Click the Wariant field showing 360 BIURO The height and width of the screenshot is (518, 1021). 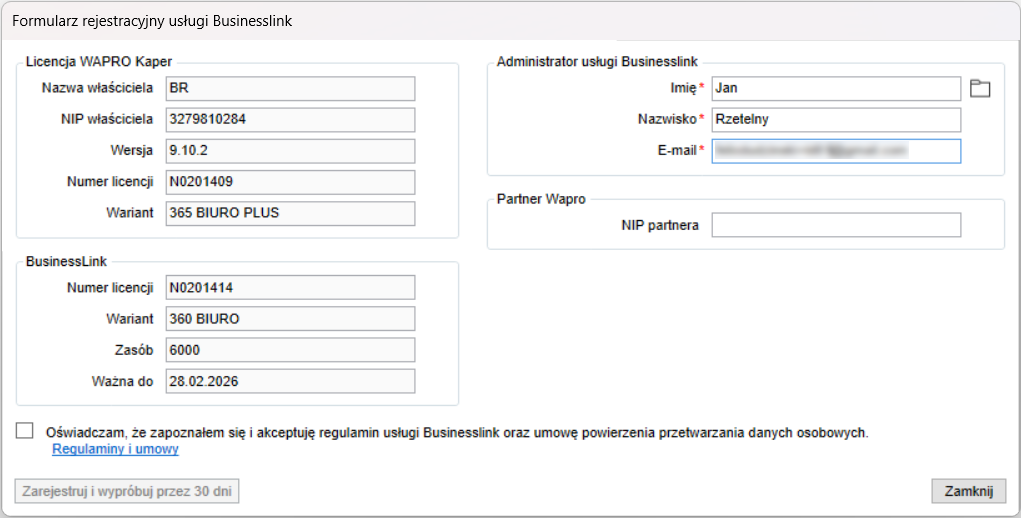[289, 319]
